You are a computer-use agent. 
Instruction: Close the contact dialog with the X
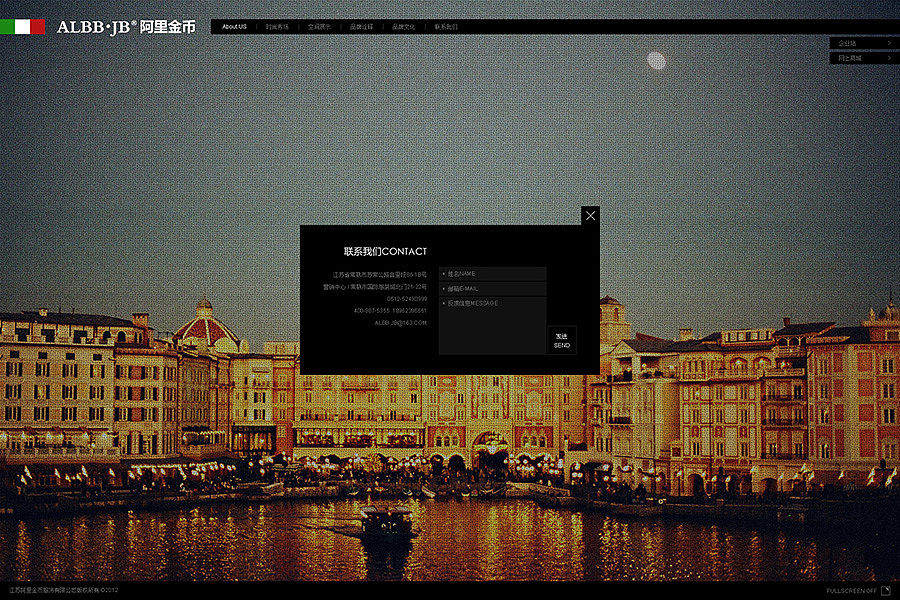590,216
